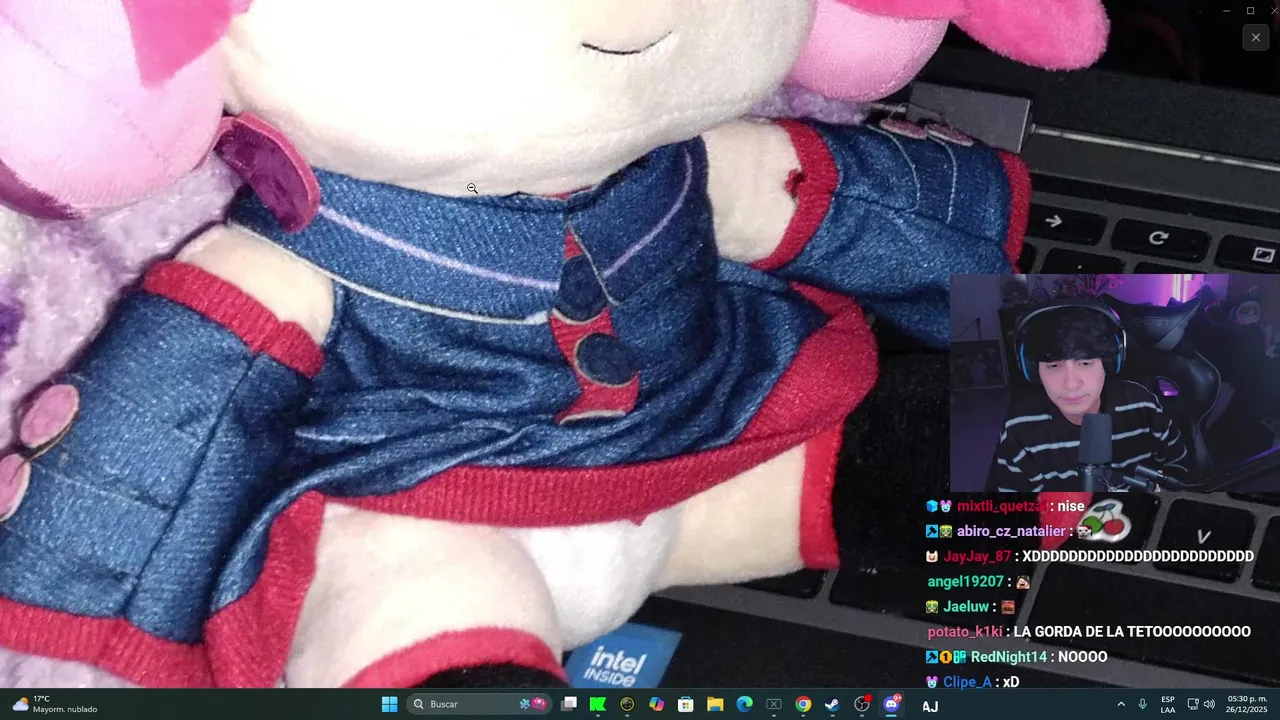Click the microphone tray icon

click(1142, 704)
